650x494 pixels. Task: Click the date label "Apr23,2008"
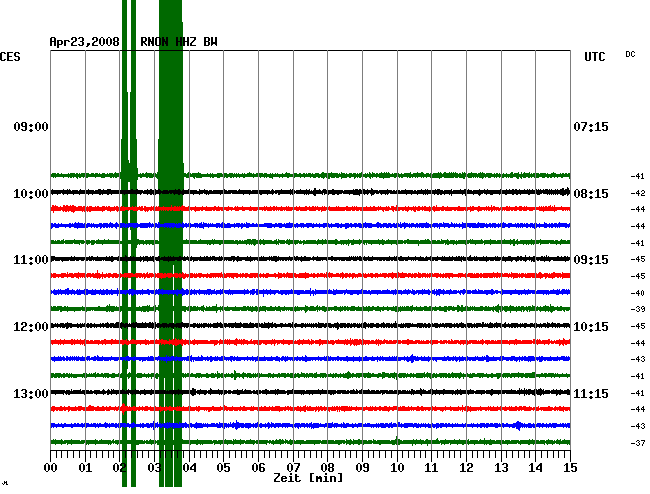(85, 42)
